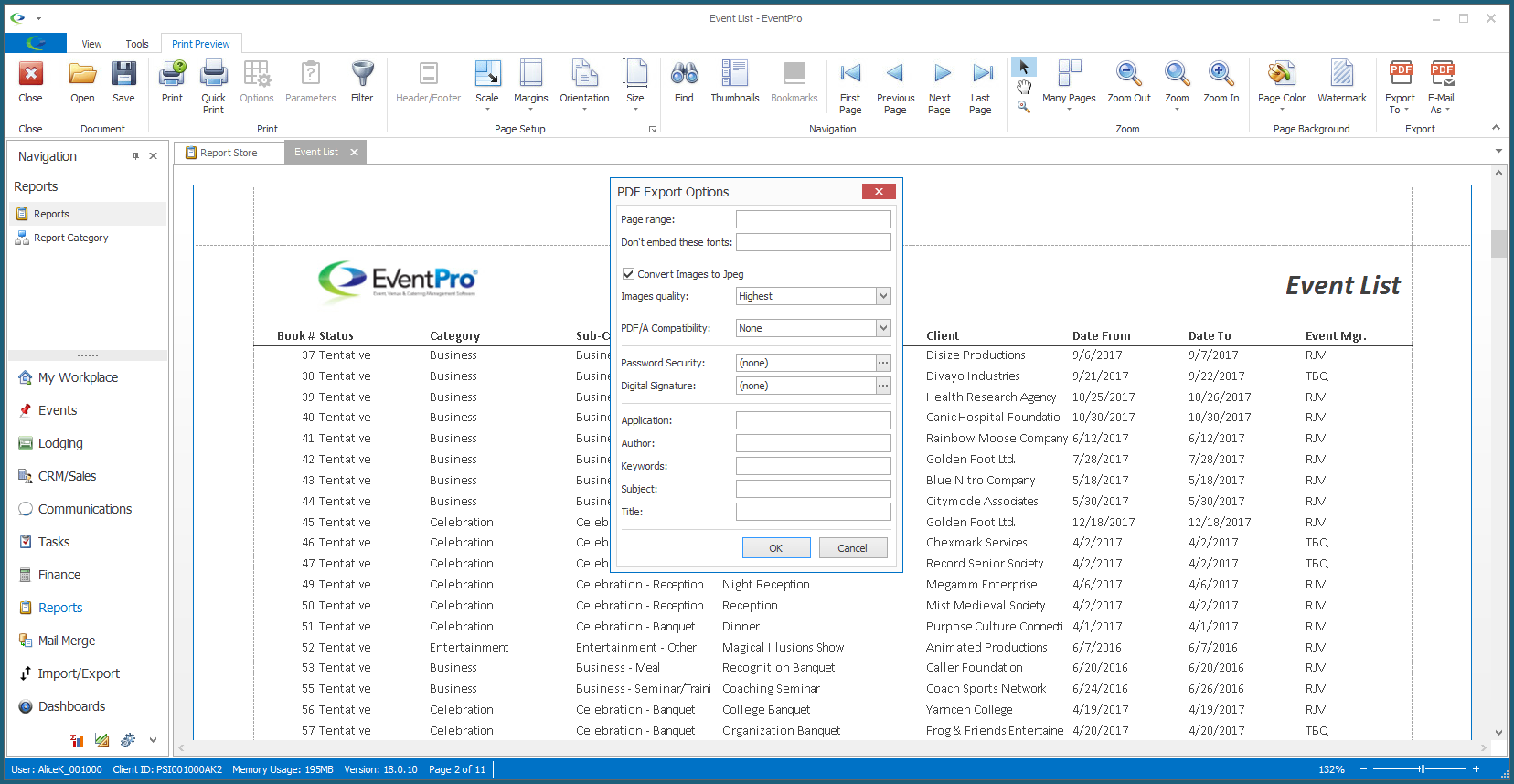Pin the Navigation panel
This screenshot has width=1514, height=784.
point(135,156)
